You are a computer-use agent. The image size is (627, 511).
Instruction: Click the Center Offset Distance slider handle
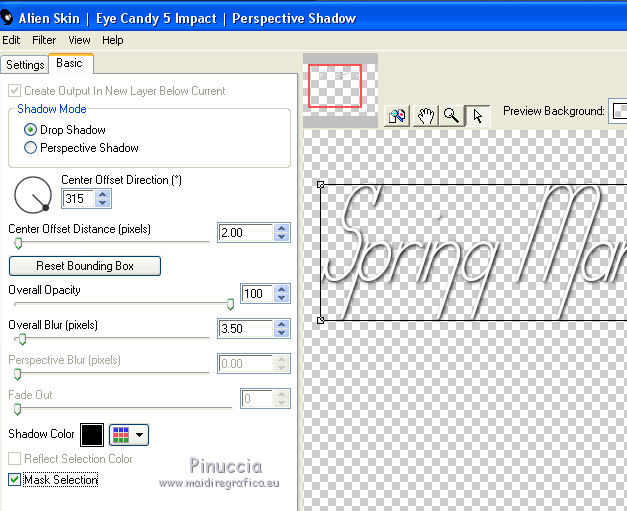click(x=18, y=243)
